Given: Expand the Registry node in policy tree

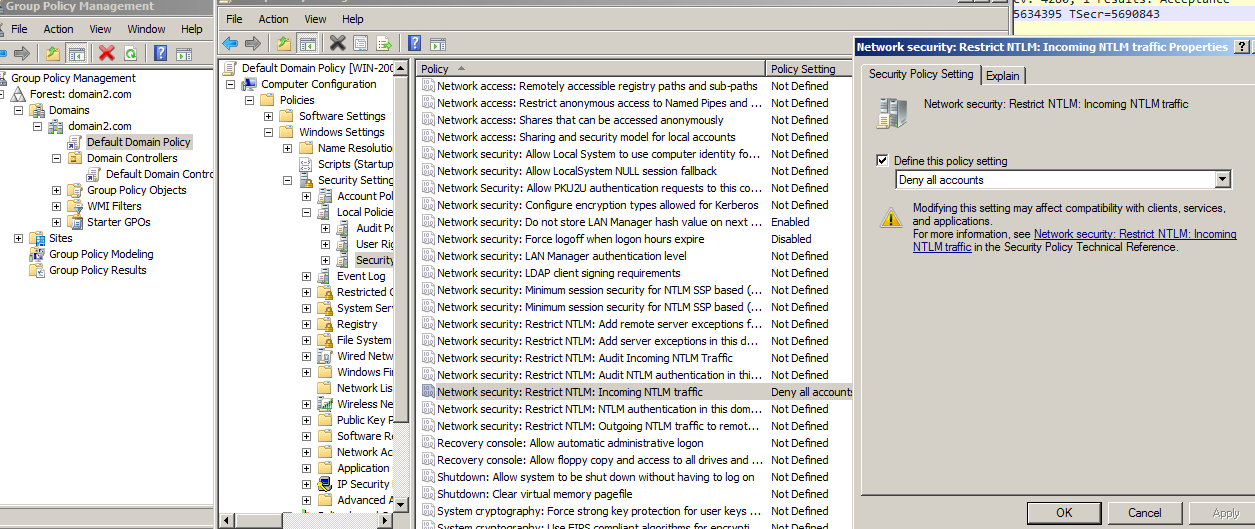Looking at the screenshot, I should pyautogui.click(x=306, y=324).
